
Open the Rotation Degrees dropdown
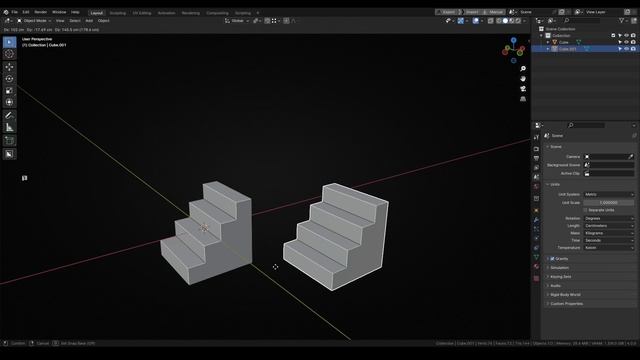coord(609,218)
